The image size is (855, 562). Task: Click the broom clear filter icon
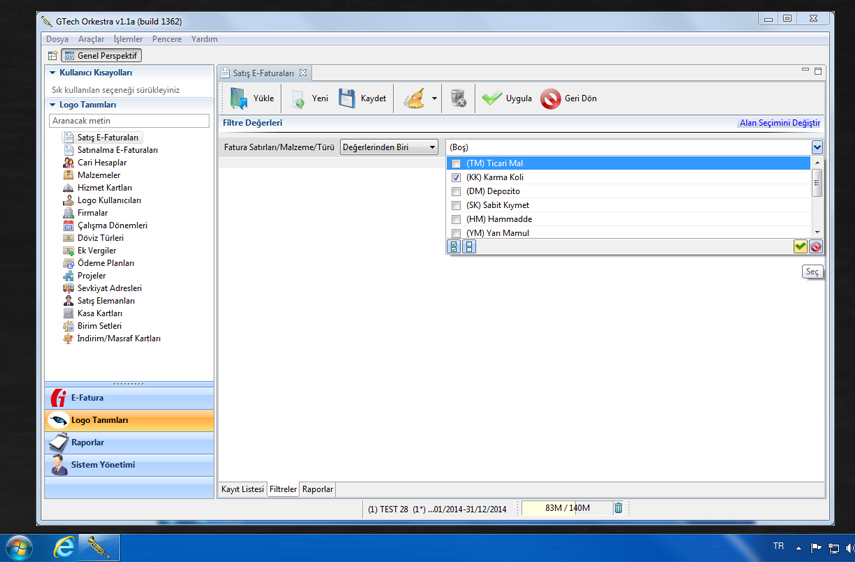tap(414, 99)
